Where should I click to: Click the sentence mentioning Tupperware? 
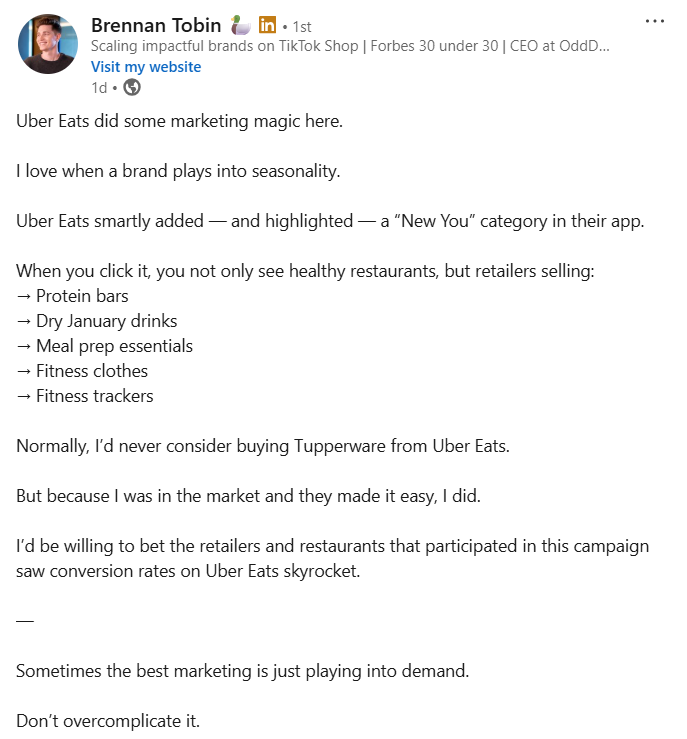coord(263,446)
